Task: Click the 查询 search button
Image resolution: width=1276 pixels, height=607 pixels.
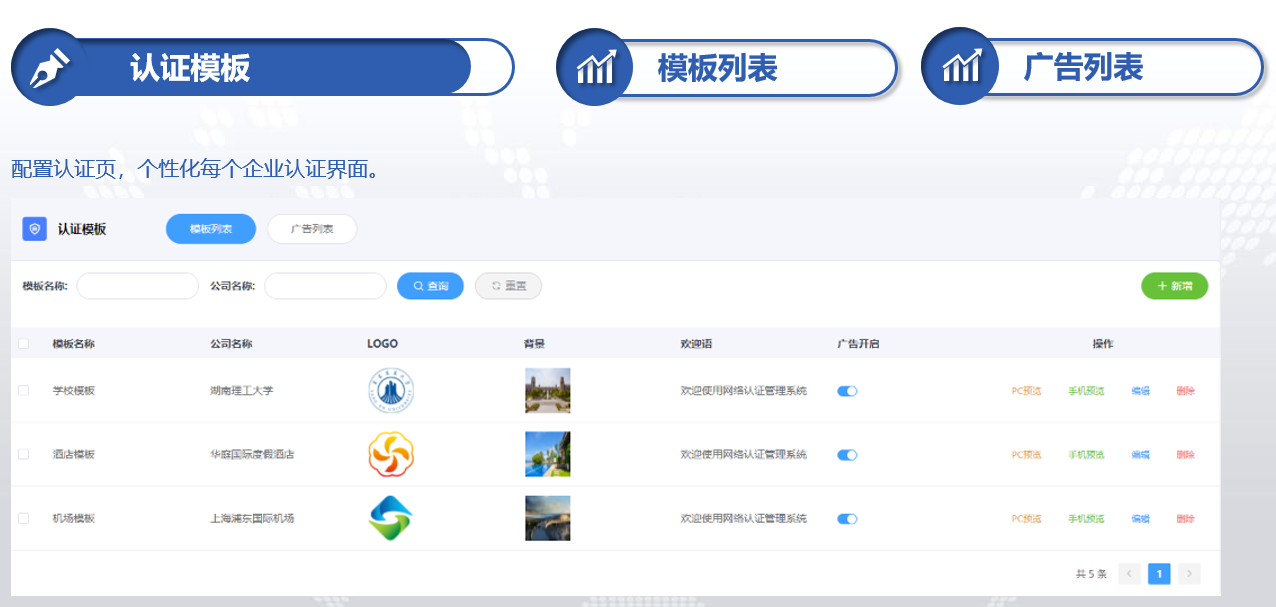Action: [x=430, y=286]
